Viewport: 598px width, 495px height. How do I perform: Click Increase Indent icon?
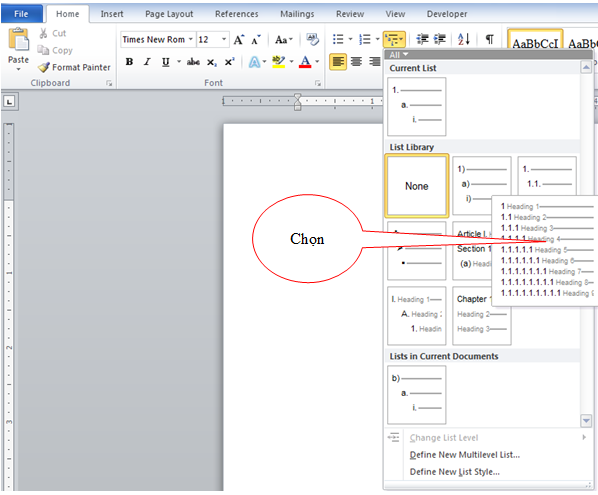tap(440, 39)
